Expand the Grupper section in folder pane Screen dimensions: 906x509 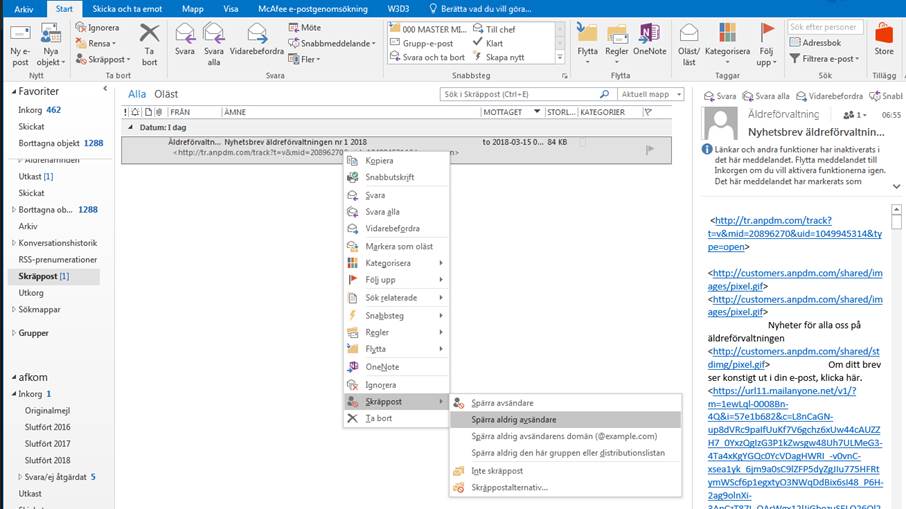click(x=13, y=333)
